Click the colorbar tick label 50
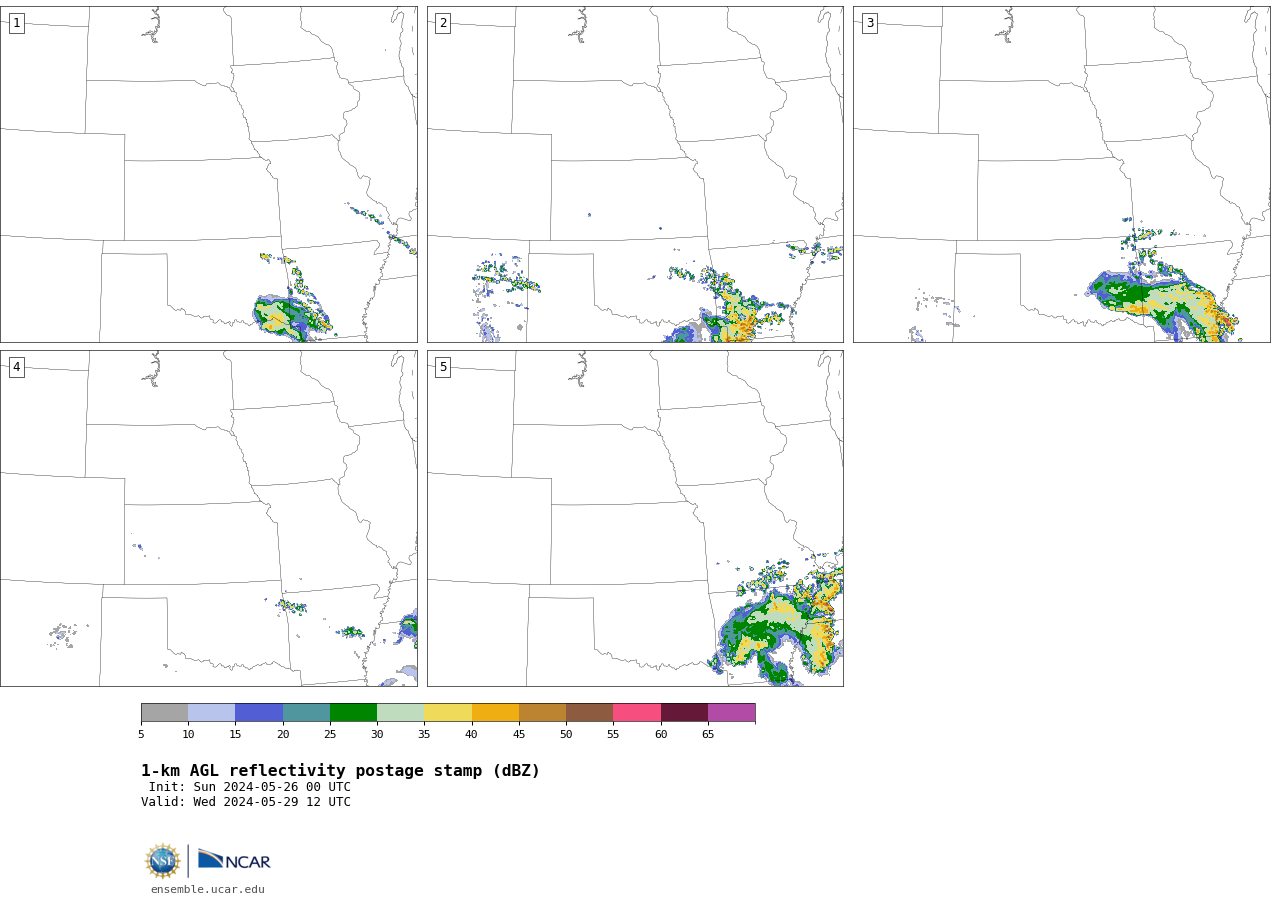 (566, 735)
